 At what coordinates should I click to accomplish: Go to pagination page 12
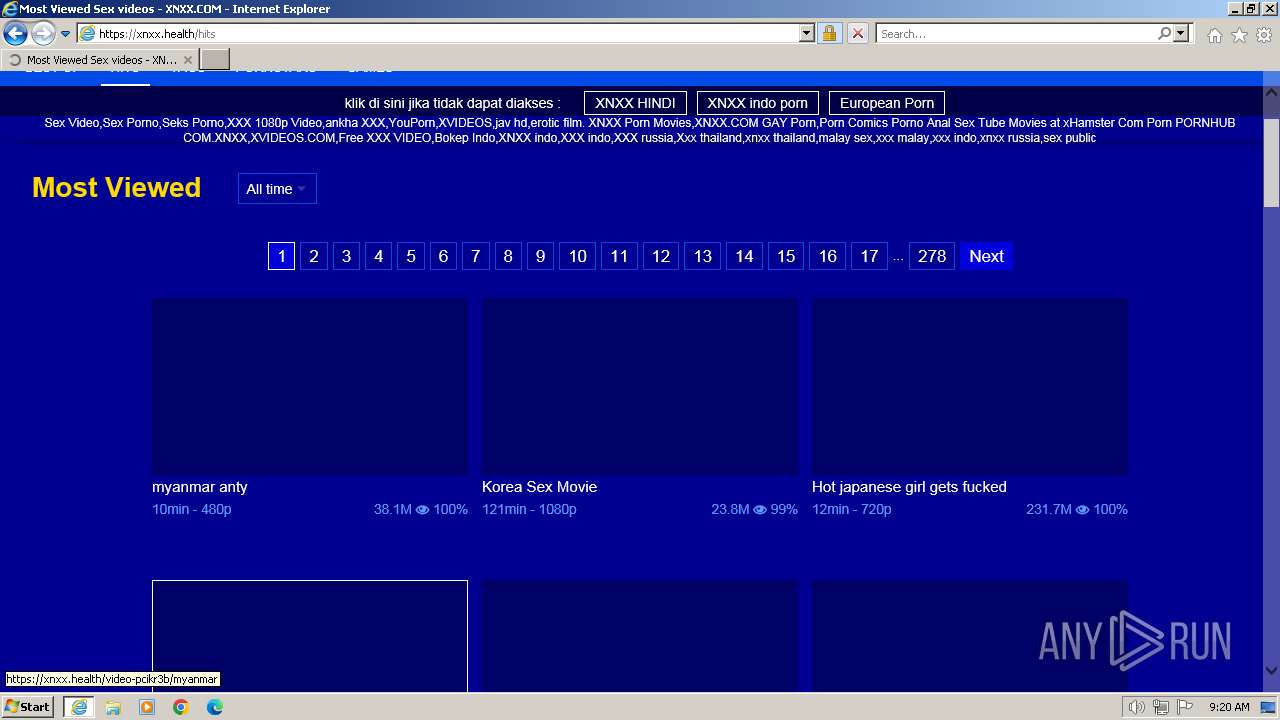[661, 256]
